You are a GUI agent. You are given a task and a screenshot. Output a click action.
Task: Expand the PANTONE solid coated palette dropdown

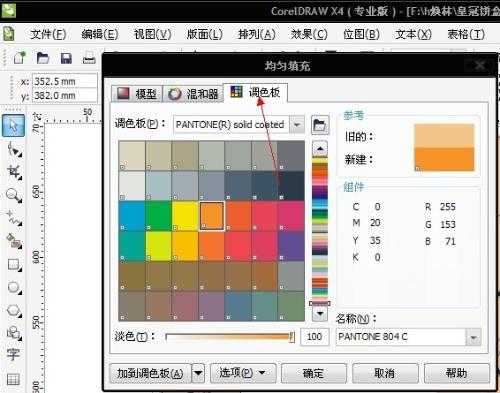297,125
